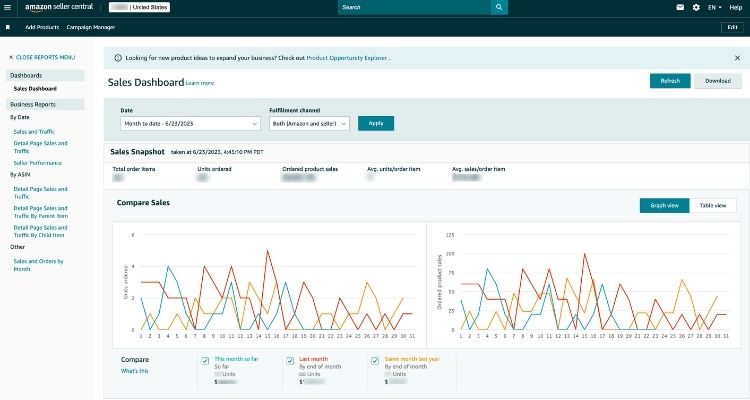Disable 'Same month last year' checkbox
The image size is (750, 400).
[x=375, y=361]
